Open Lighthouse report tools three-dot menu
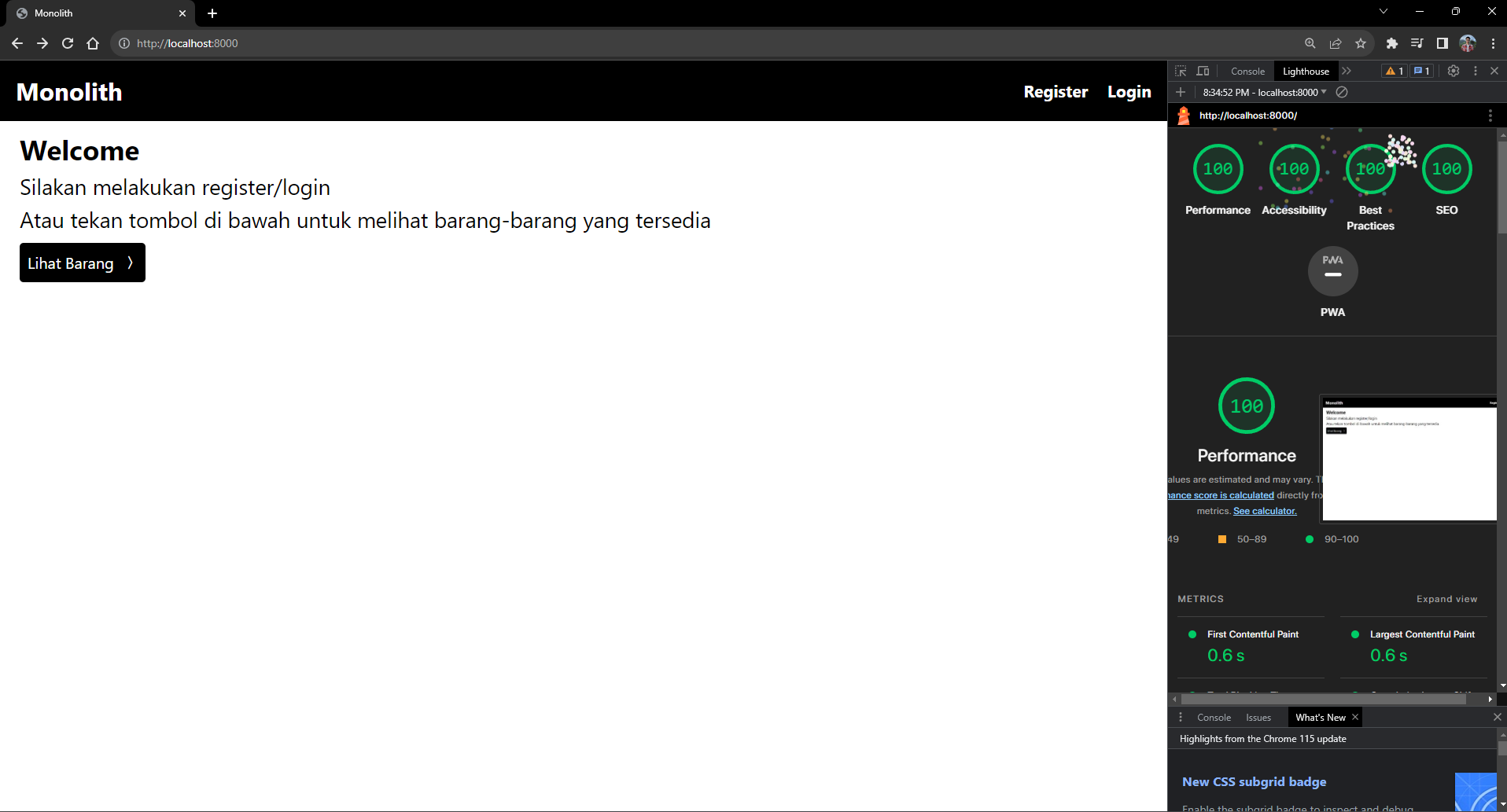Viewport: 1507px width, 812px height. click(x=1490, y=116)
